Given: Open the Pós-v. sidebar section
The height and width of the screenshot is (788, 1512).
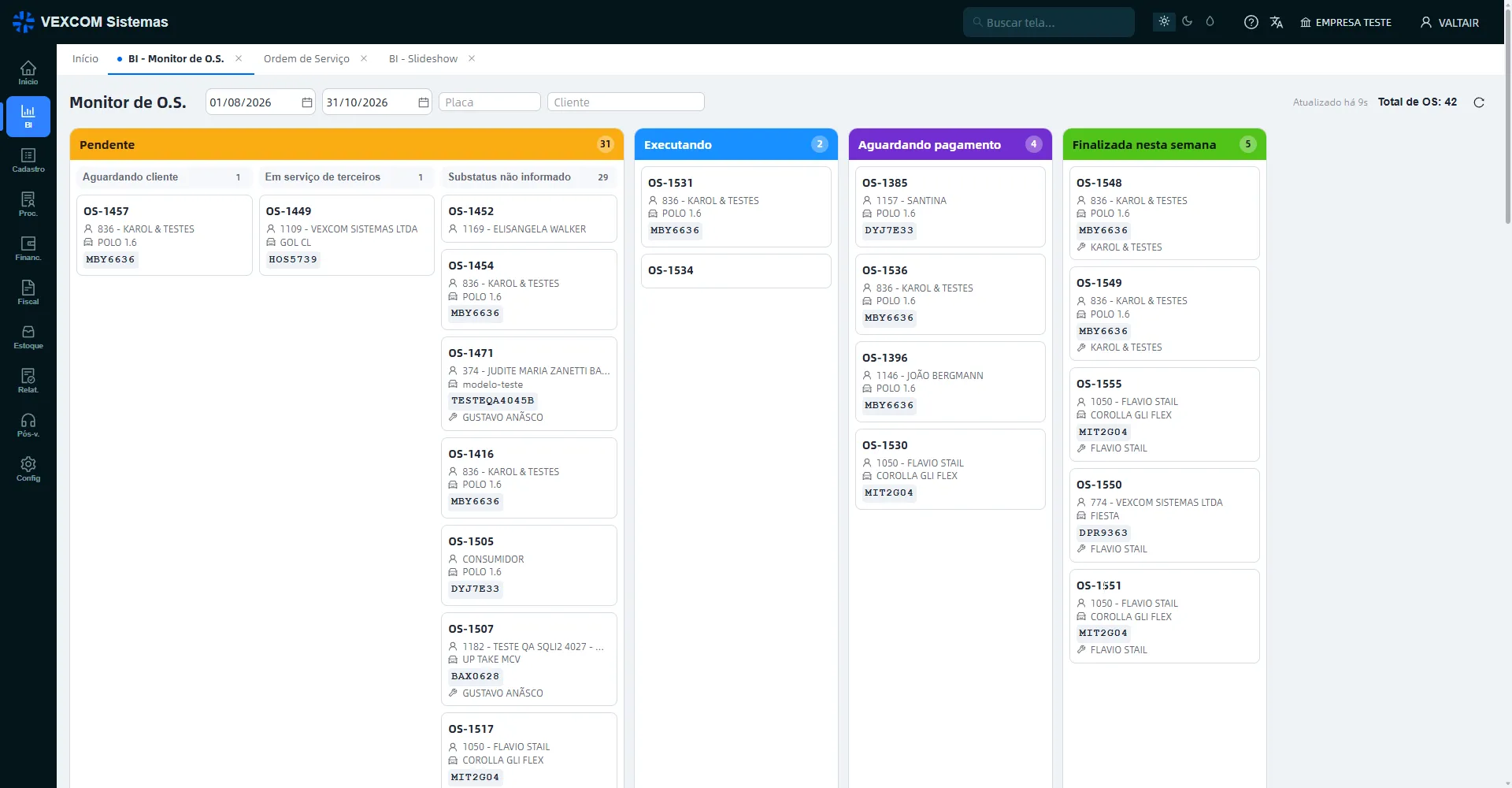Looking at the screenshot, I should pyautogui.click(x=28, y=425).
